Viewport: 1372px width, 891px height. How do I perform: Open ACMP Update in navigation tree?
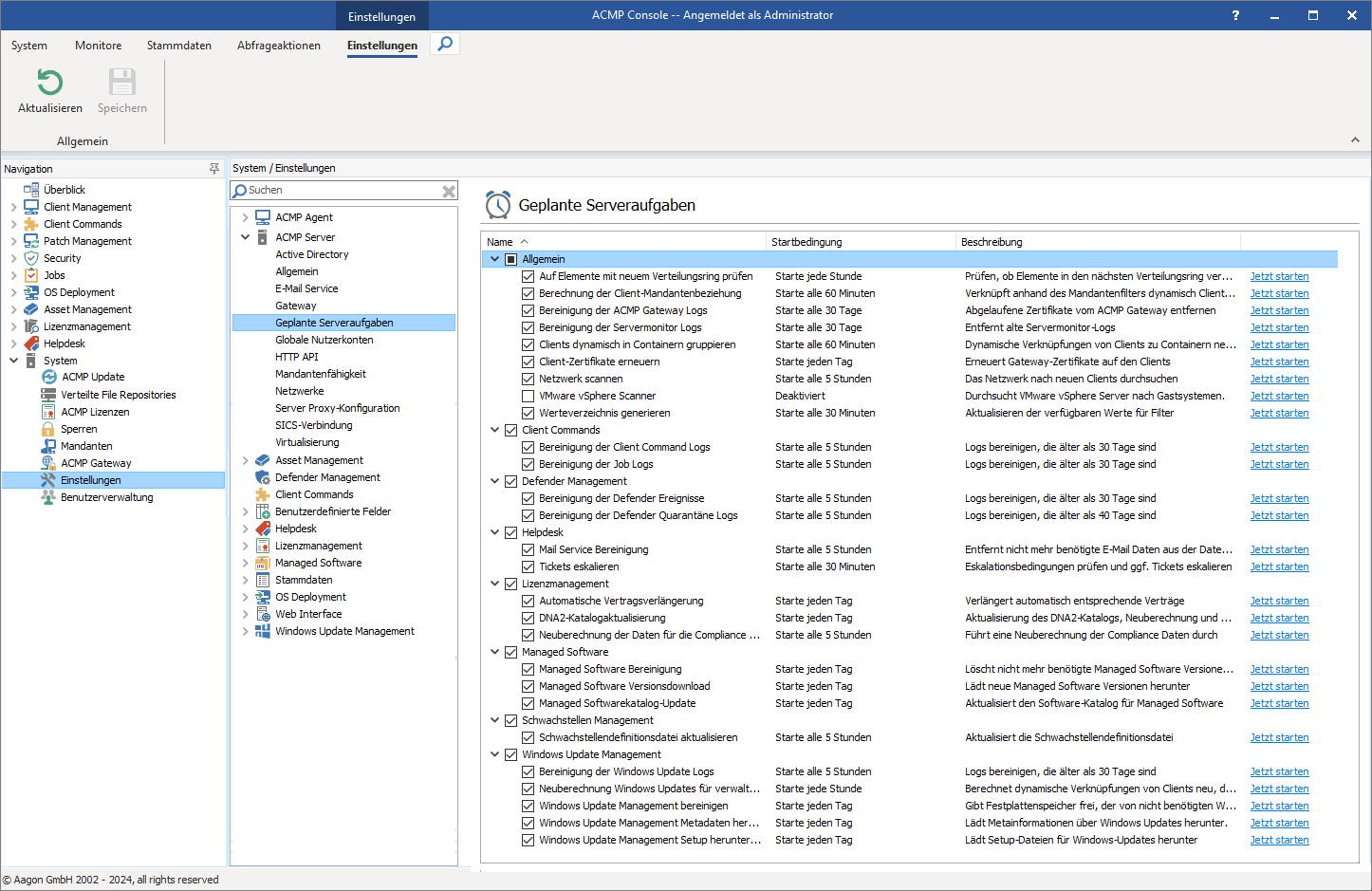click(92, 378)
